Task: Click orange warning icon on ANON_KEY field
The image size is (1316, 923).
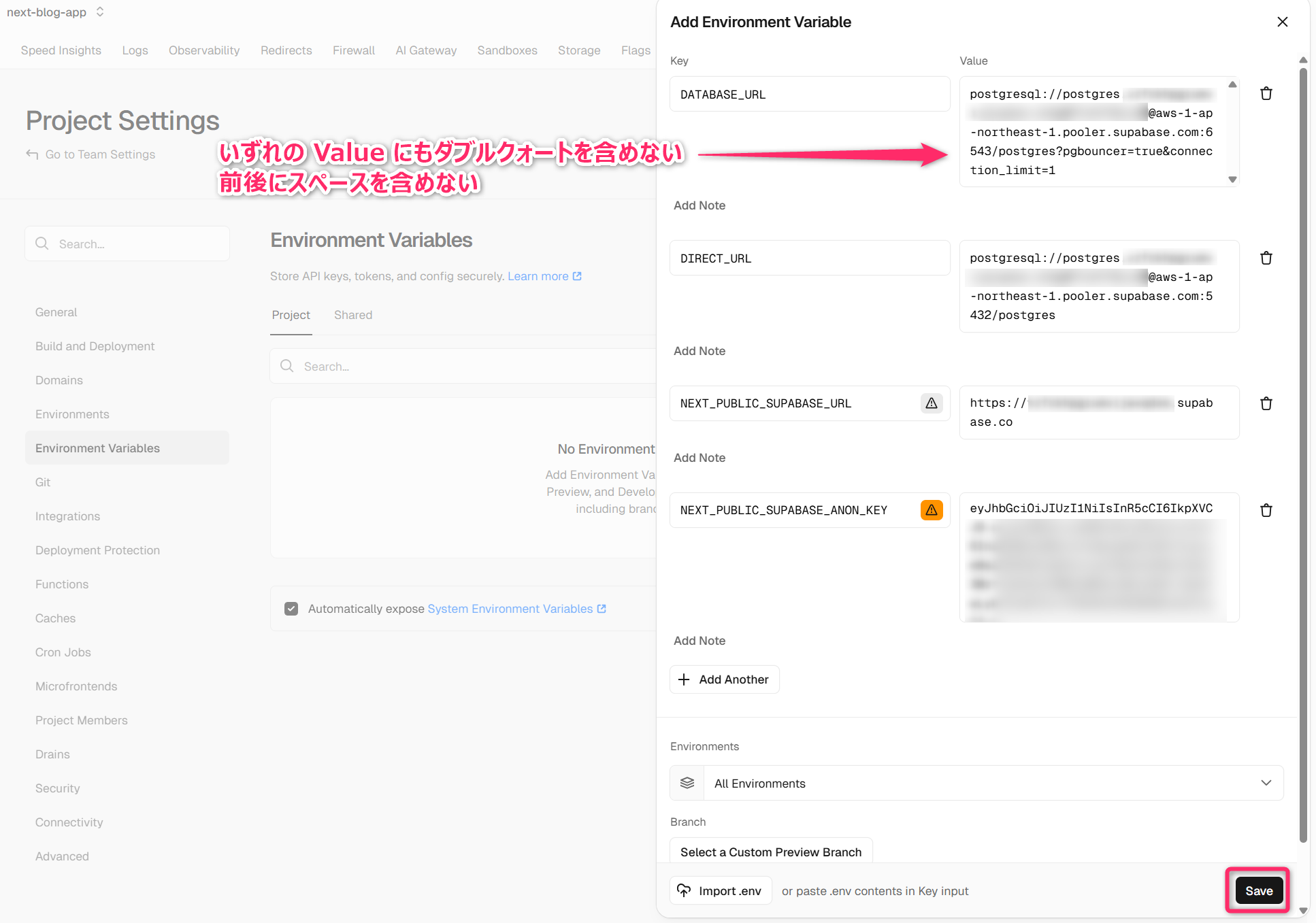Action: [931, 510]
